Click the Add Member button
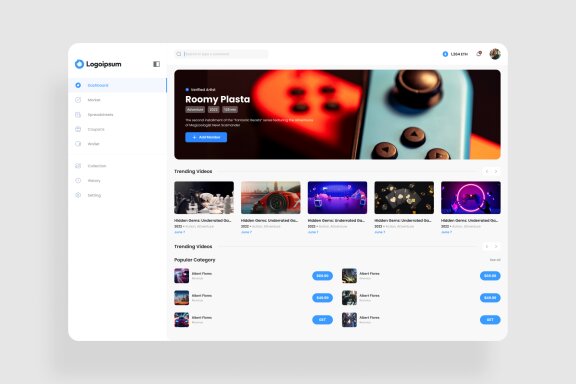 206,137
